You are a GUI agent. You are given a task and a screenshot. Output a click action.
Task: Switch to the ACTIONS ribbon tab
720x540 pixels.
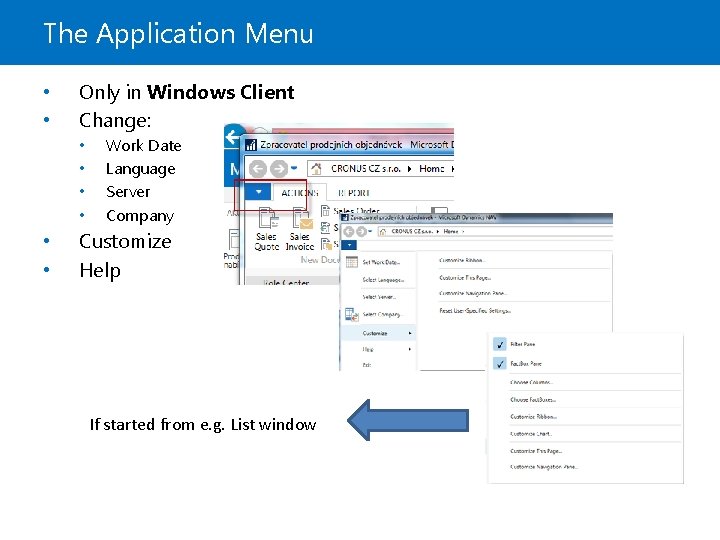pyautogui.click(x=300, y=193)
